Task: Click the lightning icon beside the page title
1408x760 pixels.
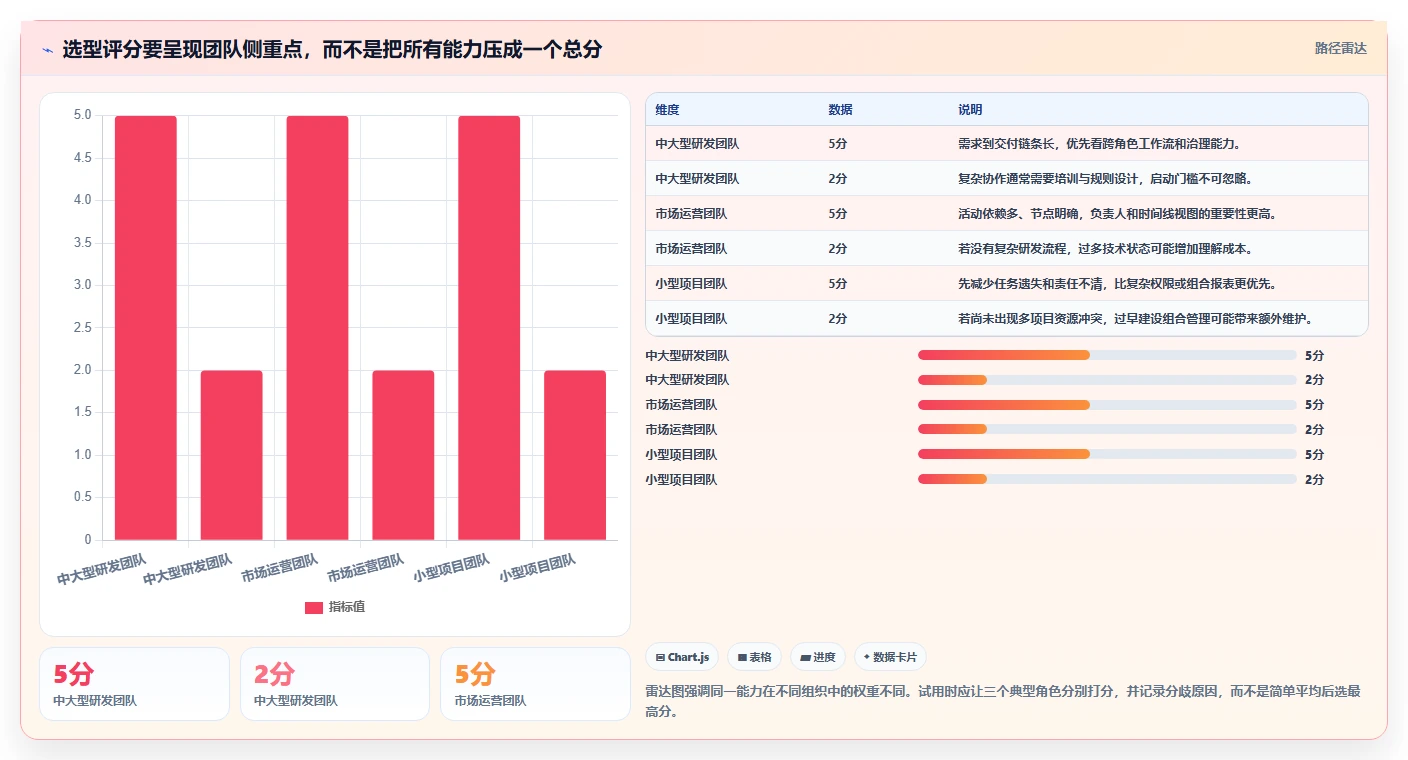Action: coord(47,50)
